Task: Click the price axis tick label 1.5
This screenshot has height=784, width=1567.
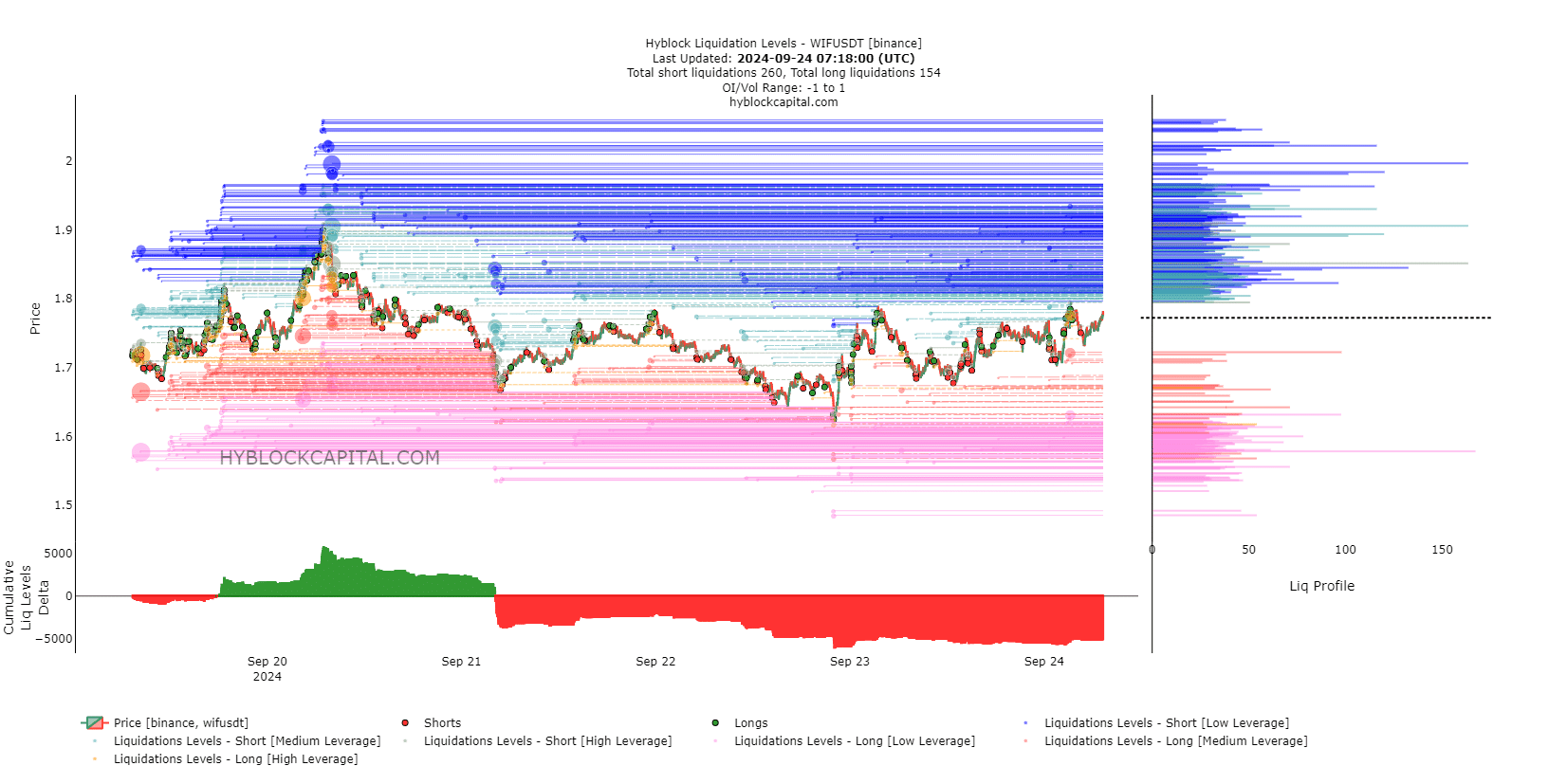Action: pos(64,505)
